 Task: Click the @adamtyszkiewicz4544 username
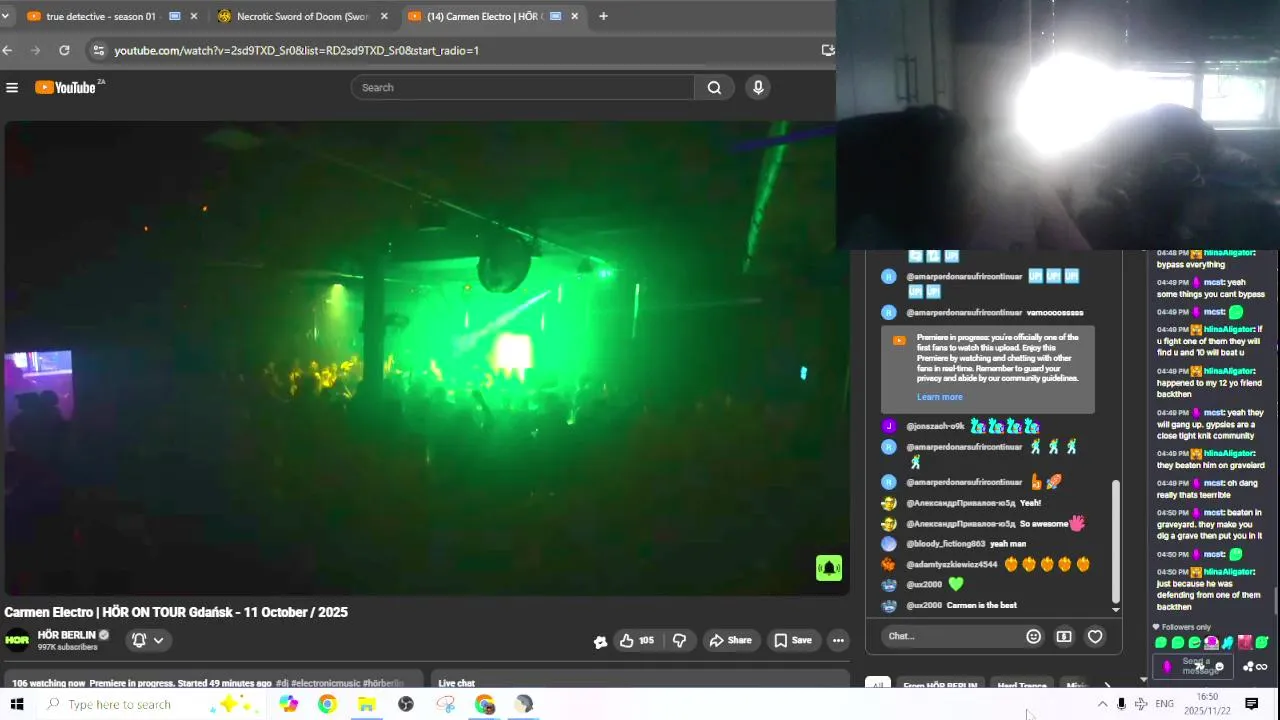pos(951,564)
